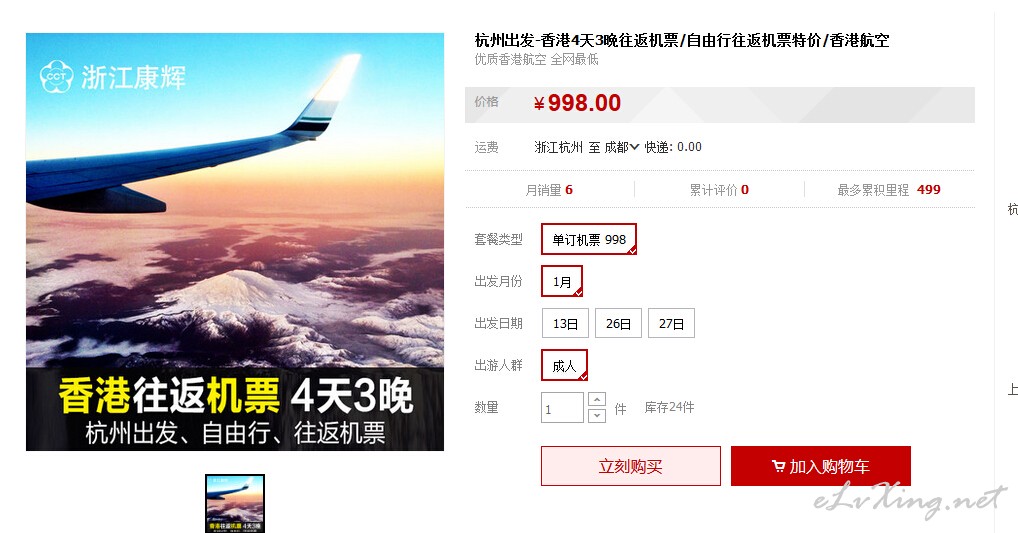Choose the 27日 departure date
Viewport: 1018px width, 533px height.
[x=671, y=323]
